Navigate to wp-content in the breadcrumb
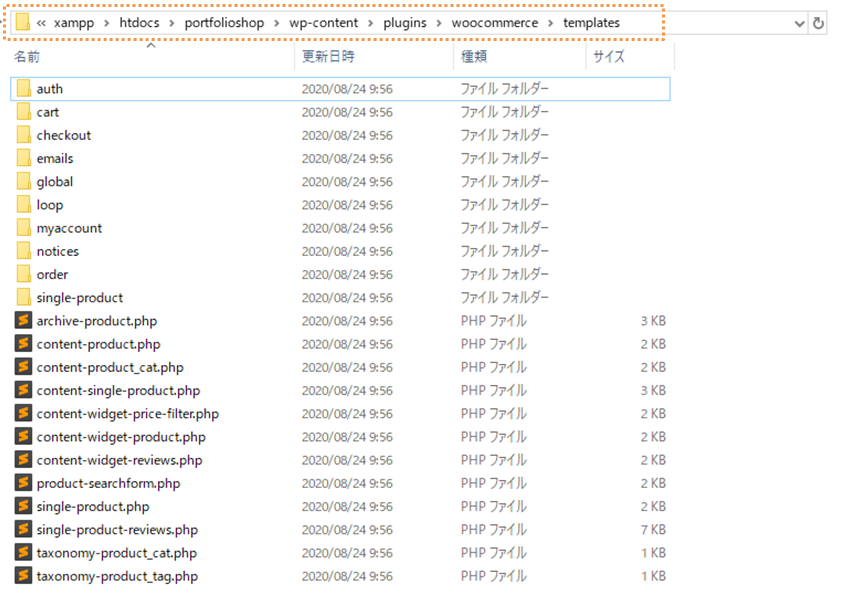Screen dimensions: 856x590 324,23
